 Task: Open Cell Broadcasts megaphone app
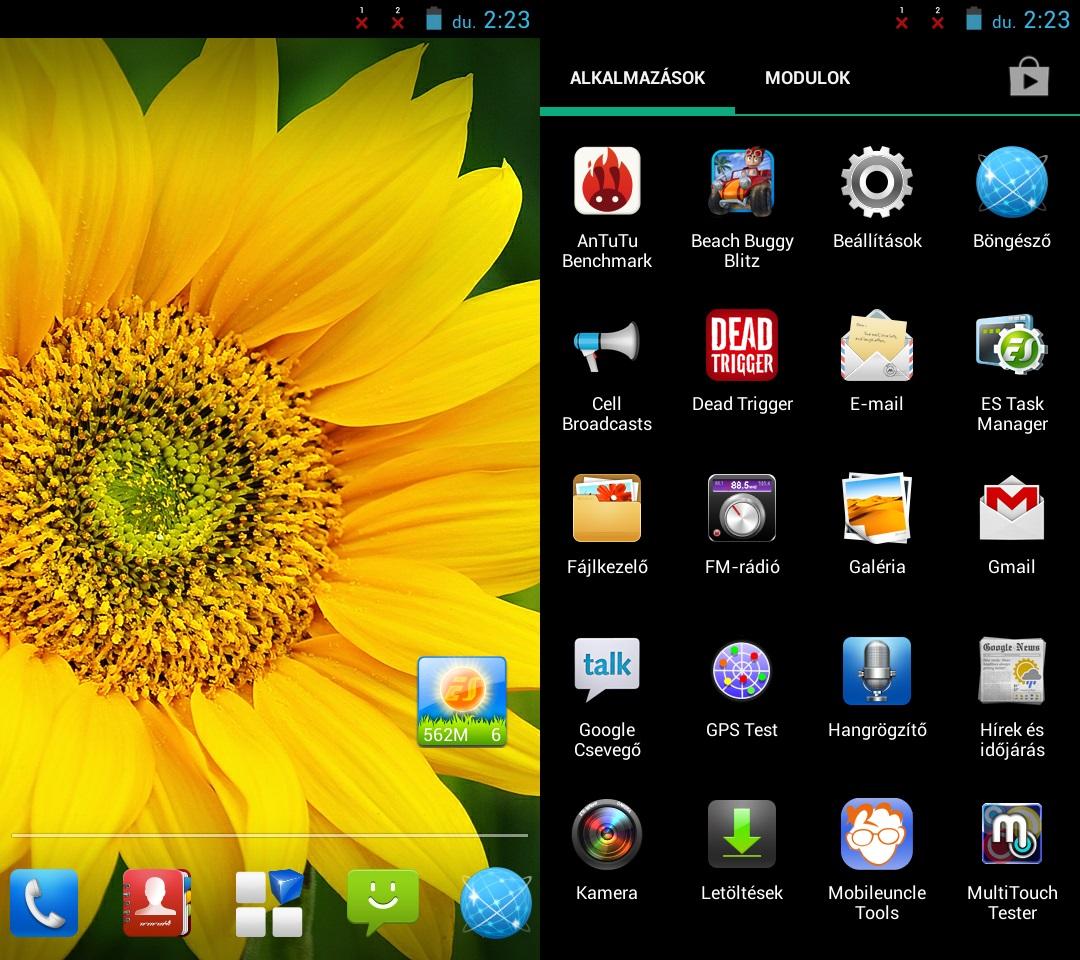click(x=607, y=345)
